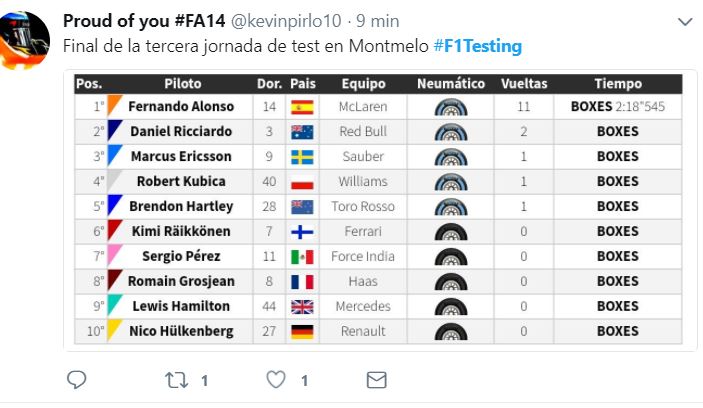Click the orange McLaren color marker
703x408 pixels.
(x=114, y=106)
